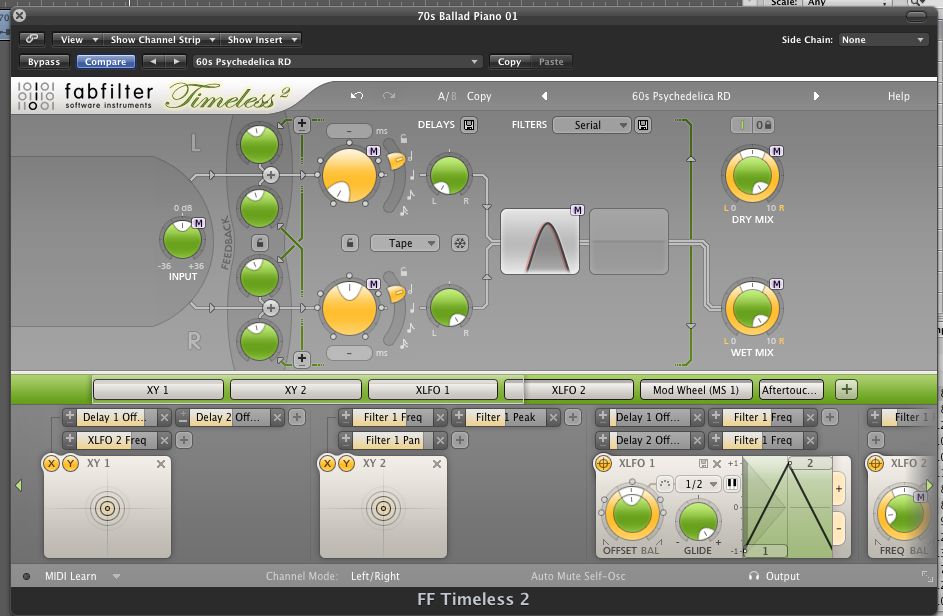Remove the Filter 1 Peak modulation slot
Screen dimensions: 943x616
click(x=553, y=417)
